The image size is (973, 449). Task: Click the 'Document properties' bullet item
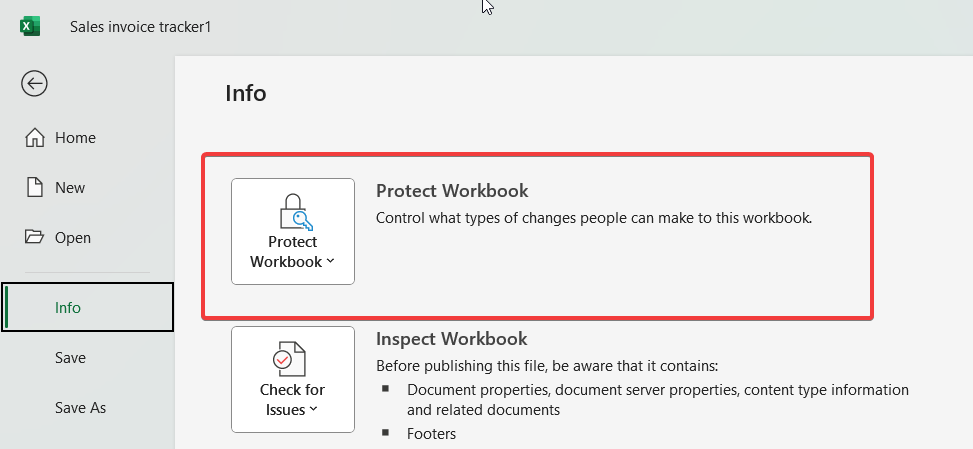pyautogui.click(x=658, y=399)
